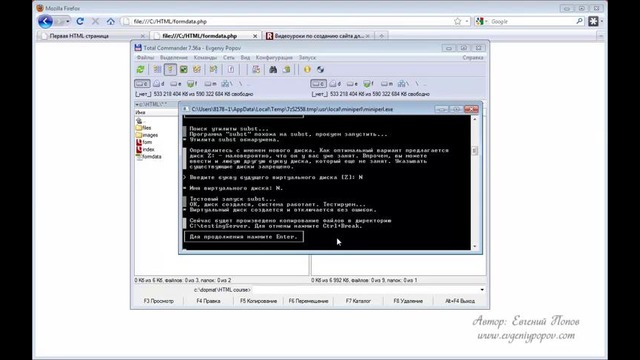Image resolution: width=640 pixels, height=360 pixels.
Task: Open the Выделение menu
Action: pyautogui.click(x=174, y=58)
